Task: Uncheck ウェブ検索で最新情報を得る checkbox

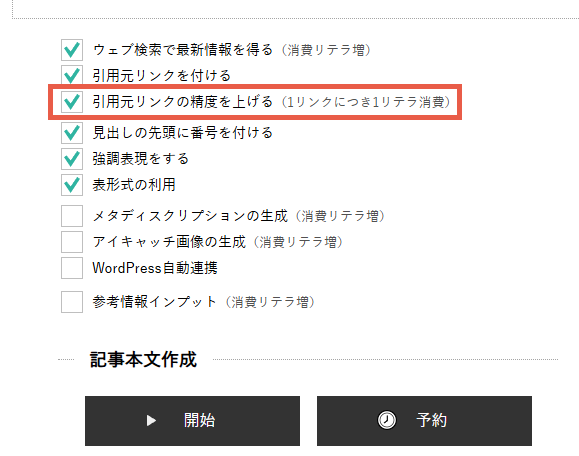Action: tap(72, 50)
